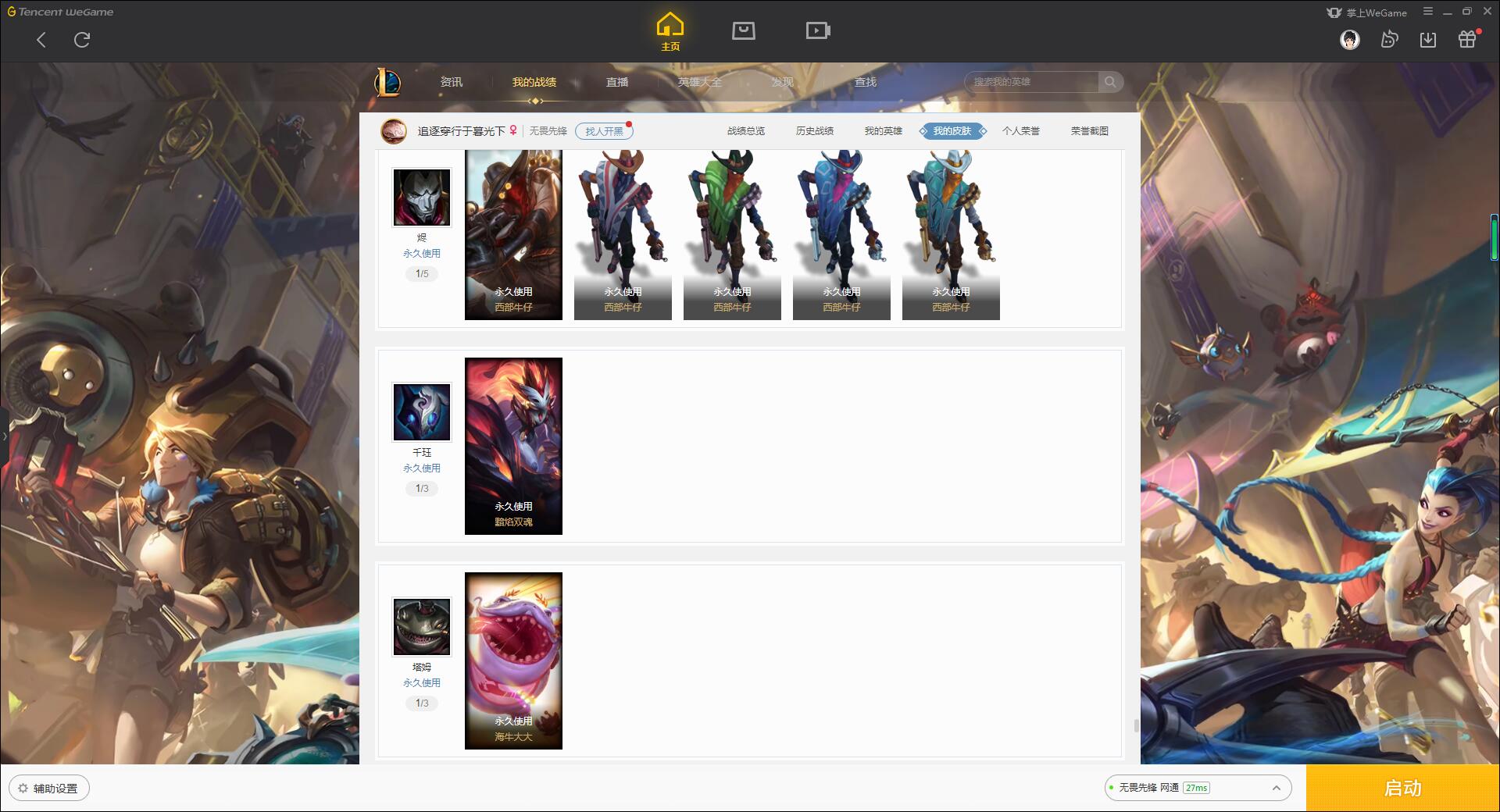Open the user avatar profile

point(1350,39)
